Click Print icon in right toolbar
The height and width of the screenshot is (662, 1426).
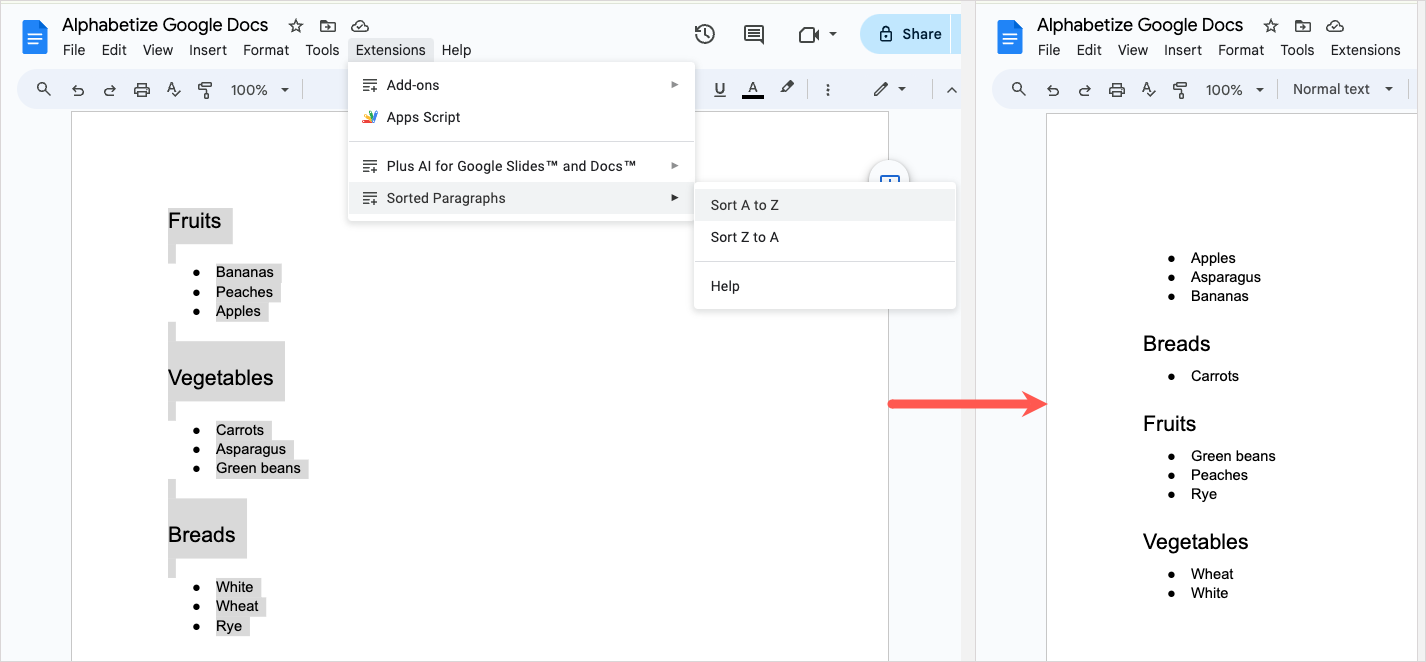point(1117,90)
